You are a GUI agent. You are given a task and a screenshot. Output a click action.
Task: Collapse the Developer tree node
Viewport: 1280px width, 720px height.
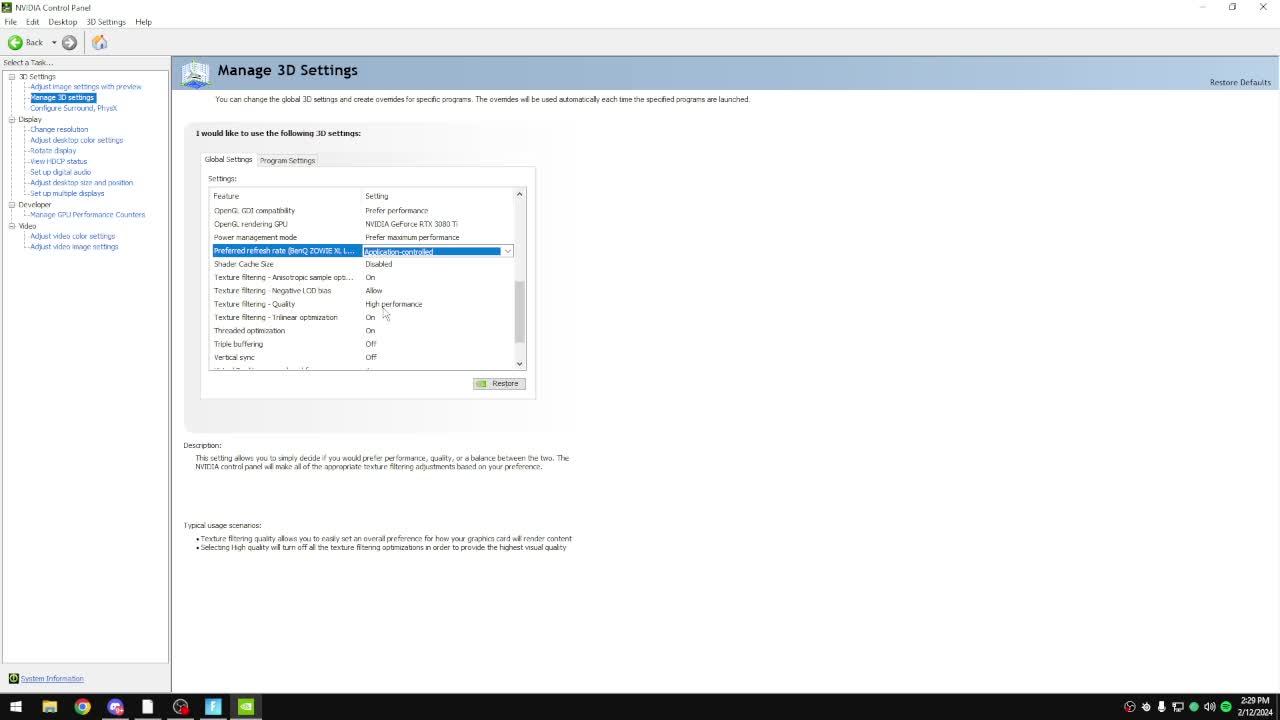point(12,204)
